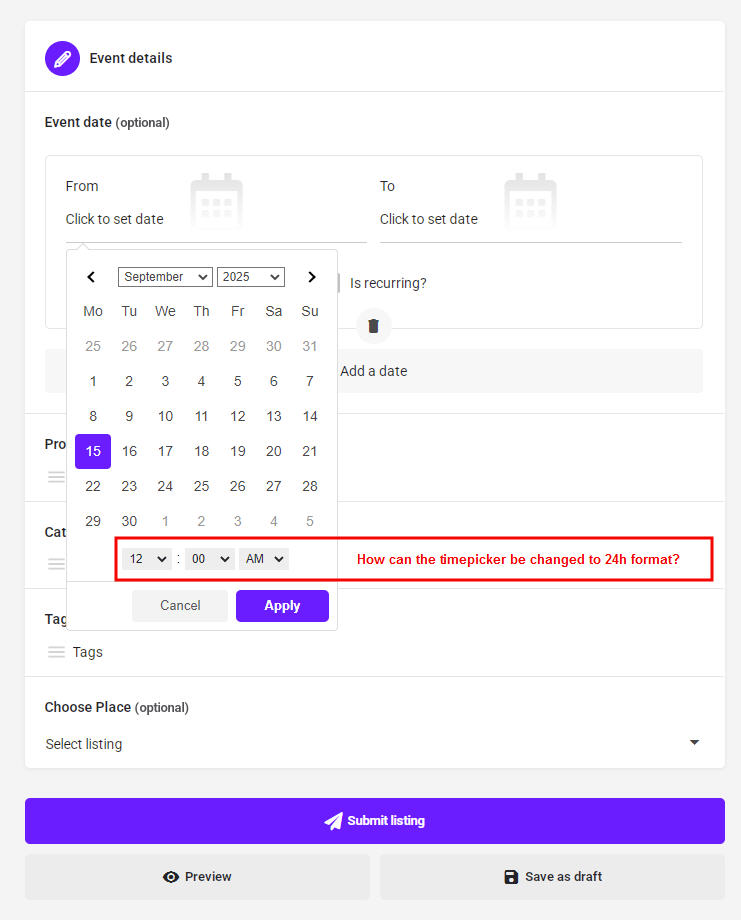Advance to next month with right arrow
The height and width of the screenshot is (920, 741).
coord(312,277)
